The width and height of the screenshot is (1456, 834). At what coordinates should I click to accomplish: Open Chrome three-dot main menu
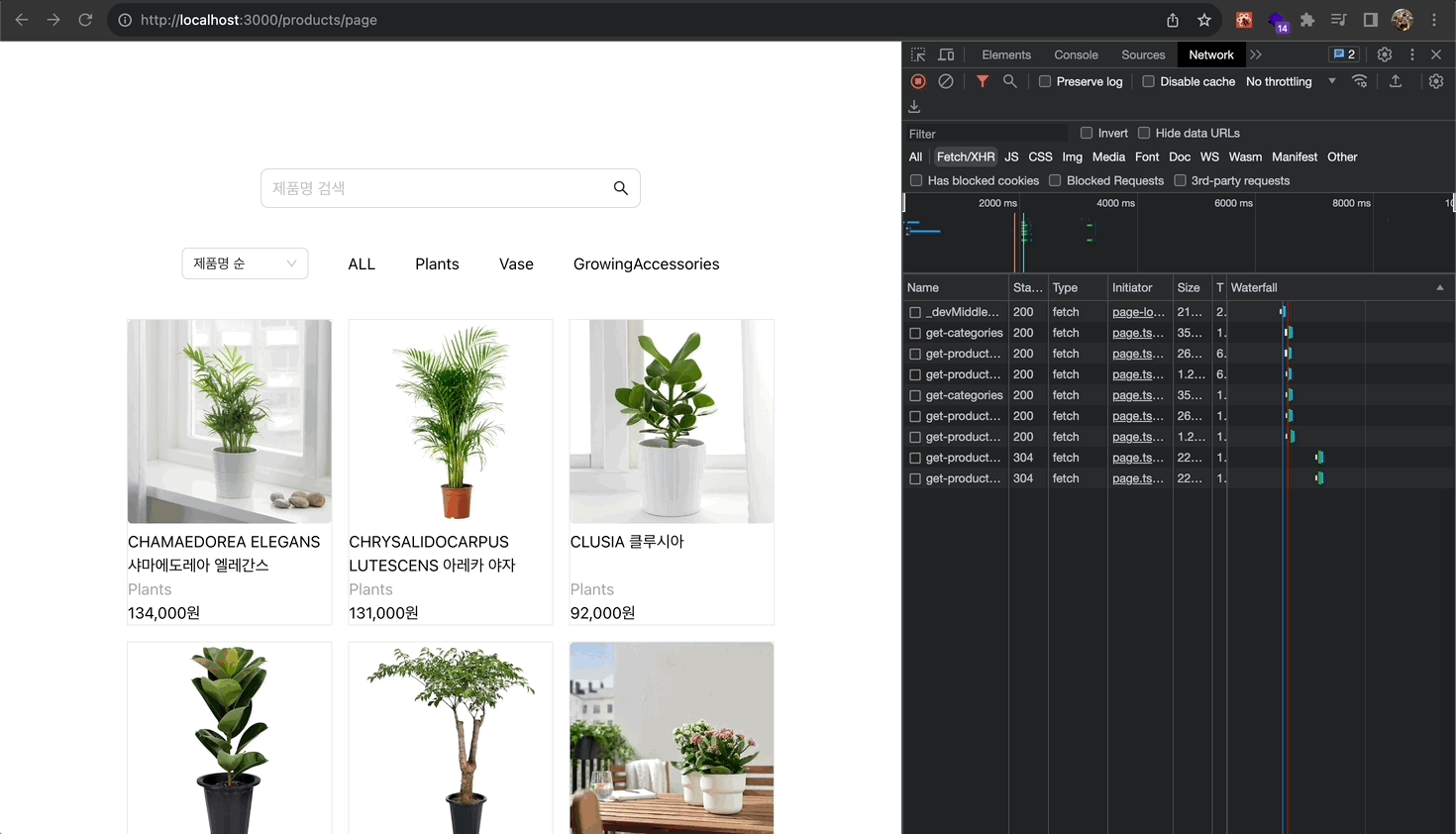tap(1434, 20)
